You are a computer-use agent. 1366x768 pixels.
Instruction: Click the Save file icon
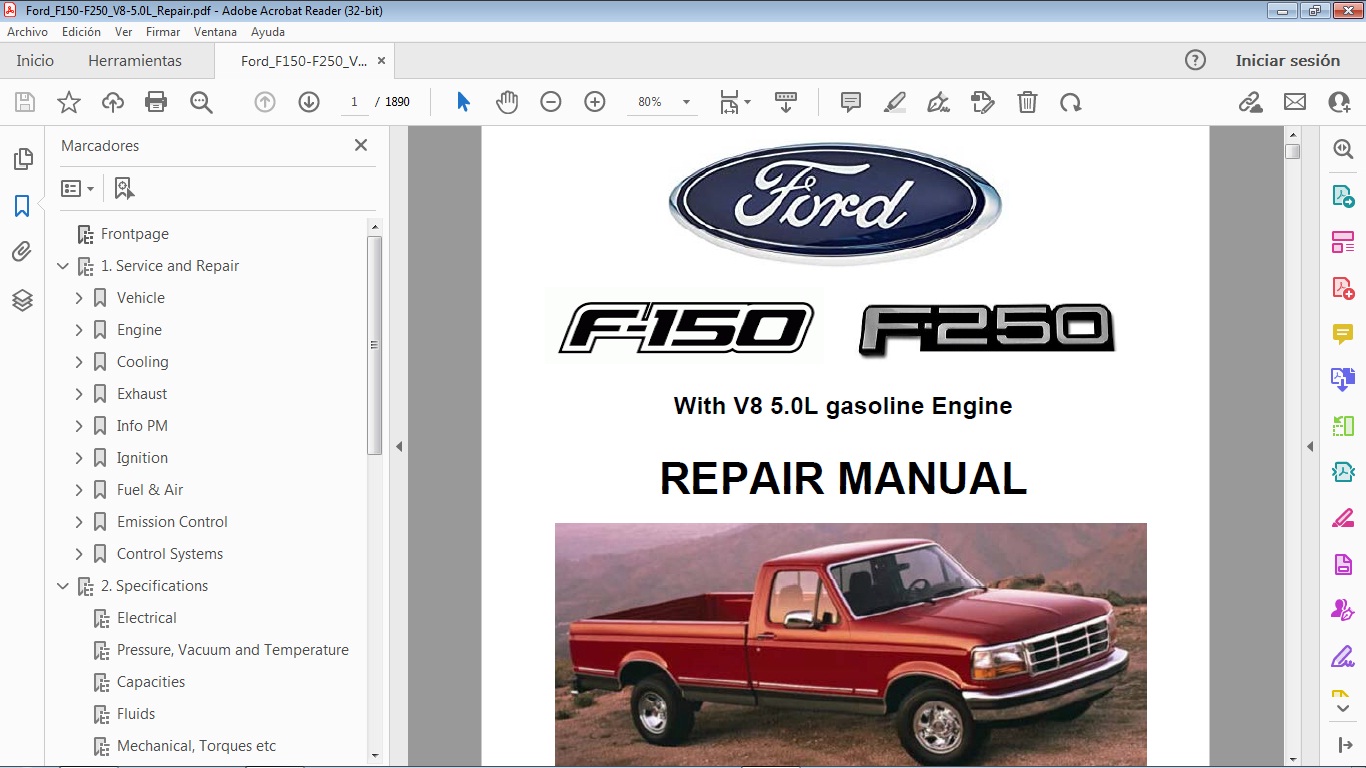pyautogui.click(x=25, y=102)
